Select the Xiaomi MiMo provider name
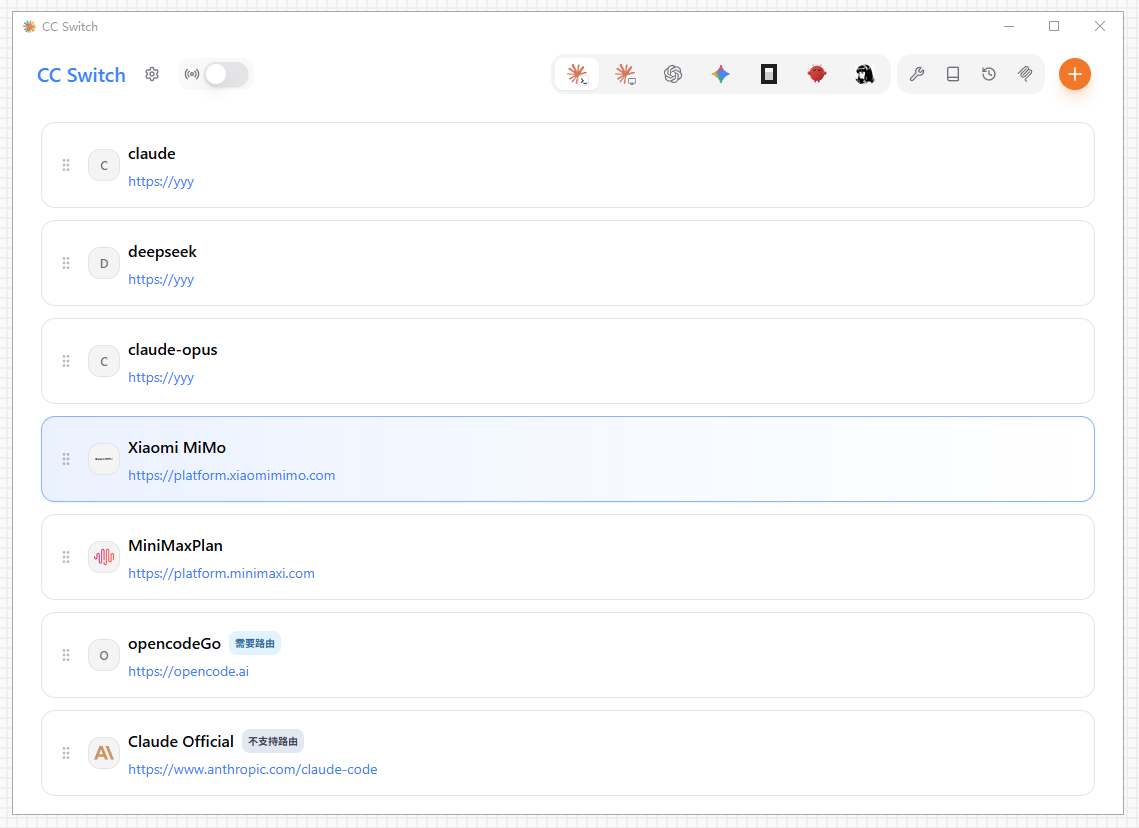The height and width of the screenshot is (828, 1139). click(177, 448)
